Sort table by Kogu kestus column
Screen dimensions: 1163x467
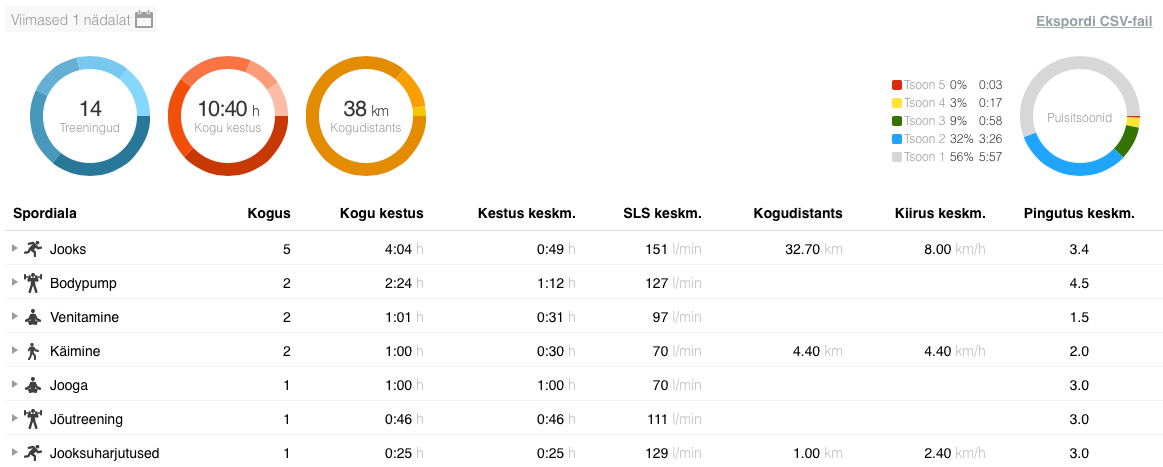pyautogui.click(x=381, y=213)
